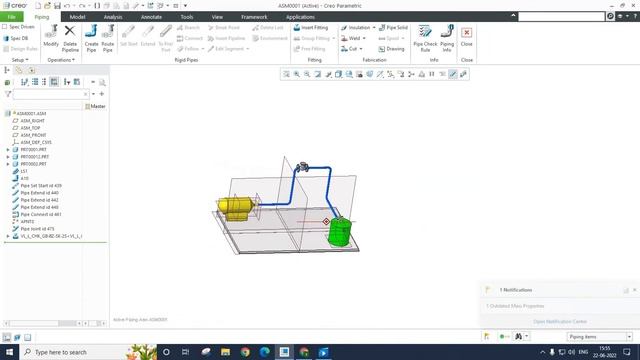This screenshot has width=640, height=360.
Task: Expand the VL_L_CHK fitting node in tree
Action: [8, 236]
